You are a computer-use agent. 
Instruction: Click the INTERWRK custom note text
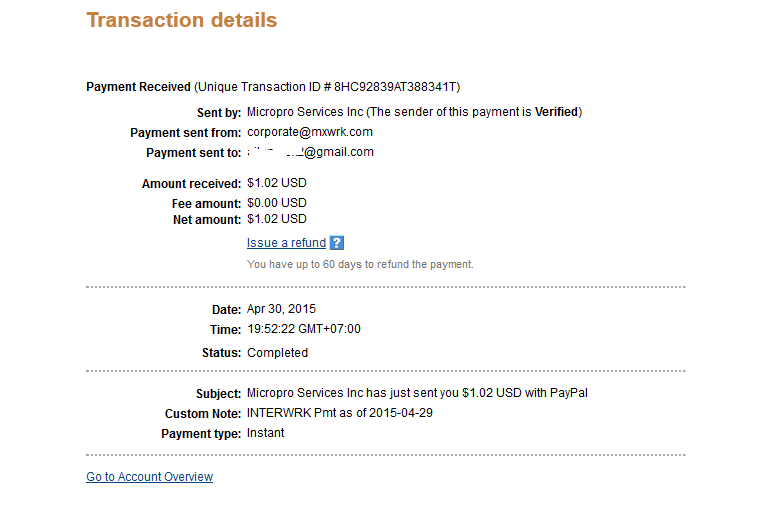tap(339, 413)
